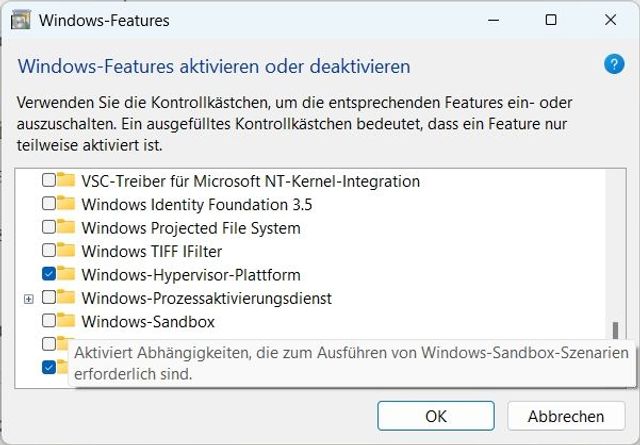Select the VSC-Treiber für Microsoft NT-Kernel-Integration item

(250, 182)
